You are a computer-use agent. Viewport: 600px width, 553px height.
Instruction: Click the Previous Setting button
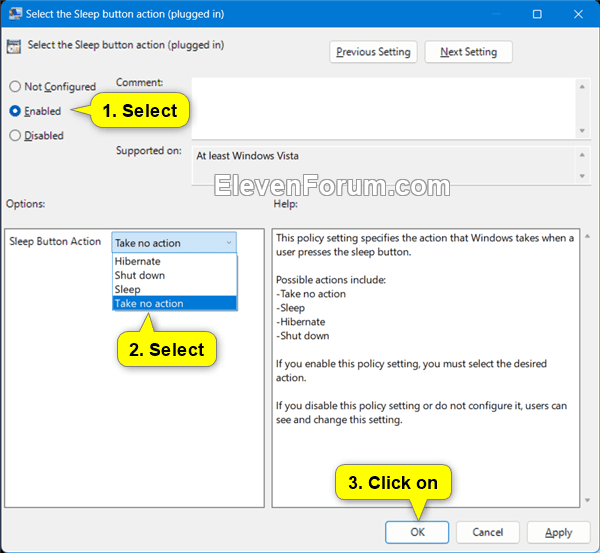373,52
